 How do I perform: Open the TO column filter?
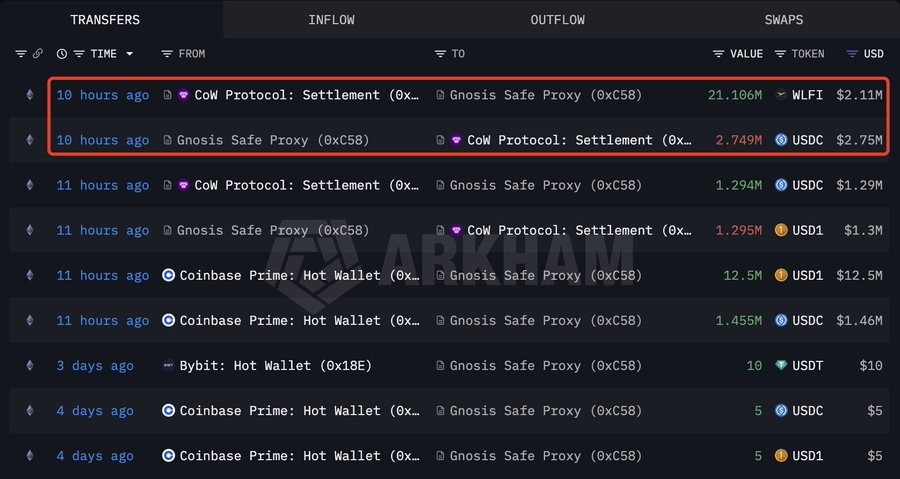tap(441, 54)
